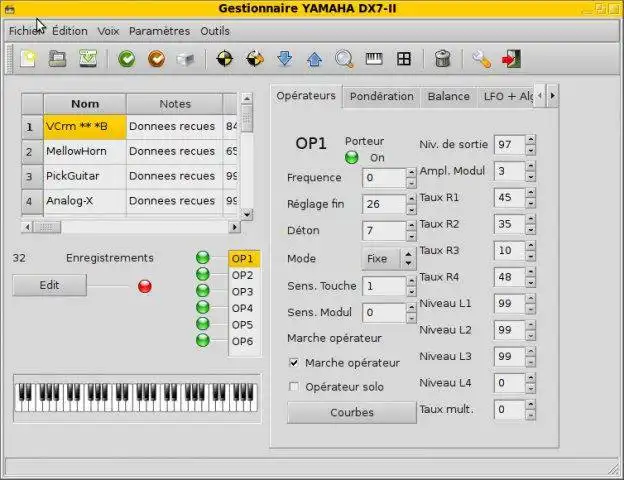Click the red LED next to Edit
This screenshot has height=480, width=624.
tap(145, 286)
